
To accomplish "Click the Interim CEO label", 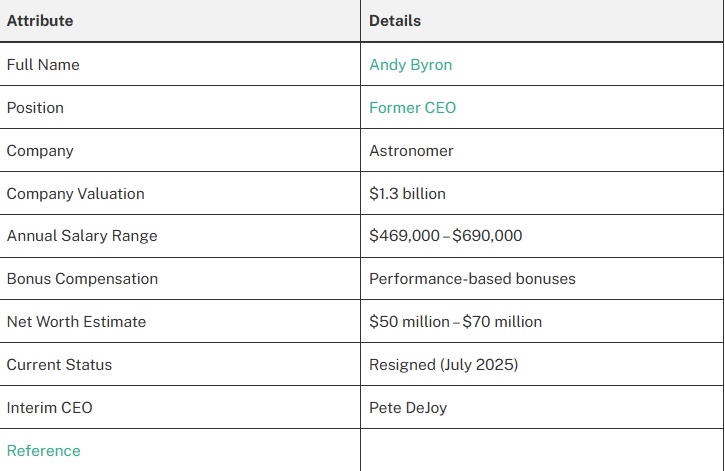I will 49,408.
